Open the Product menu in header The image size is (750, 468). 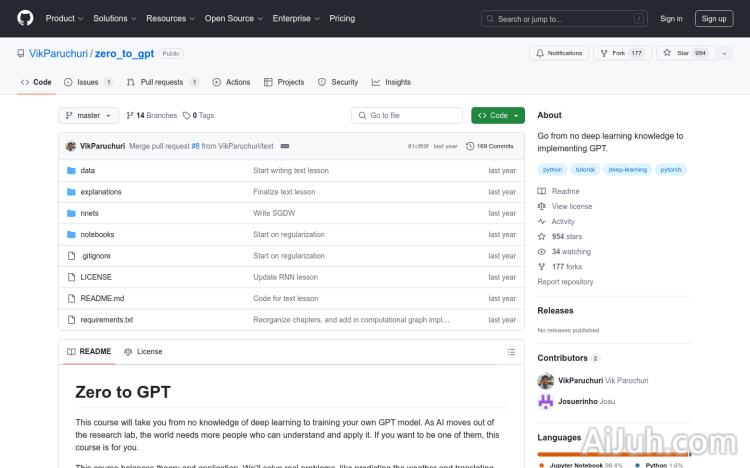point(64,18)
